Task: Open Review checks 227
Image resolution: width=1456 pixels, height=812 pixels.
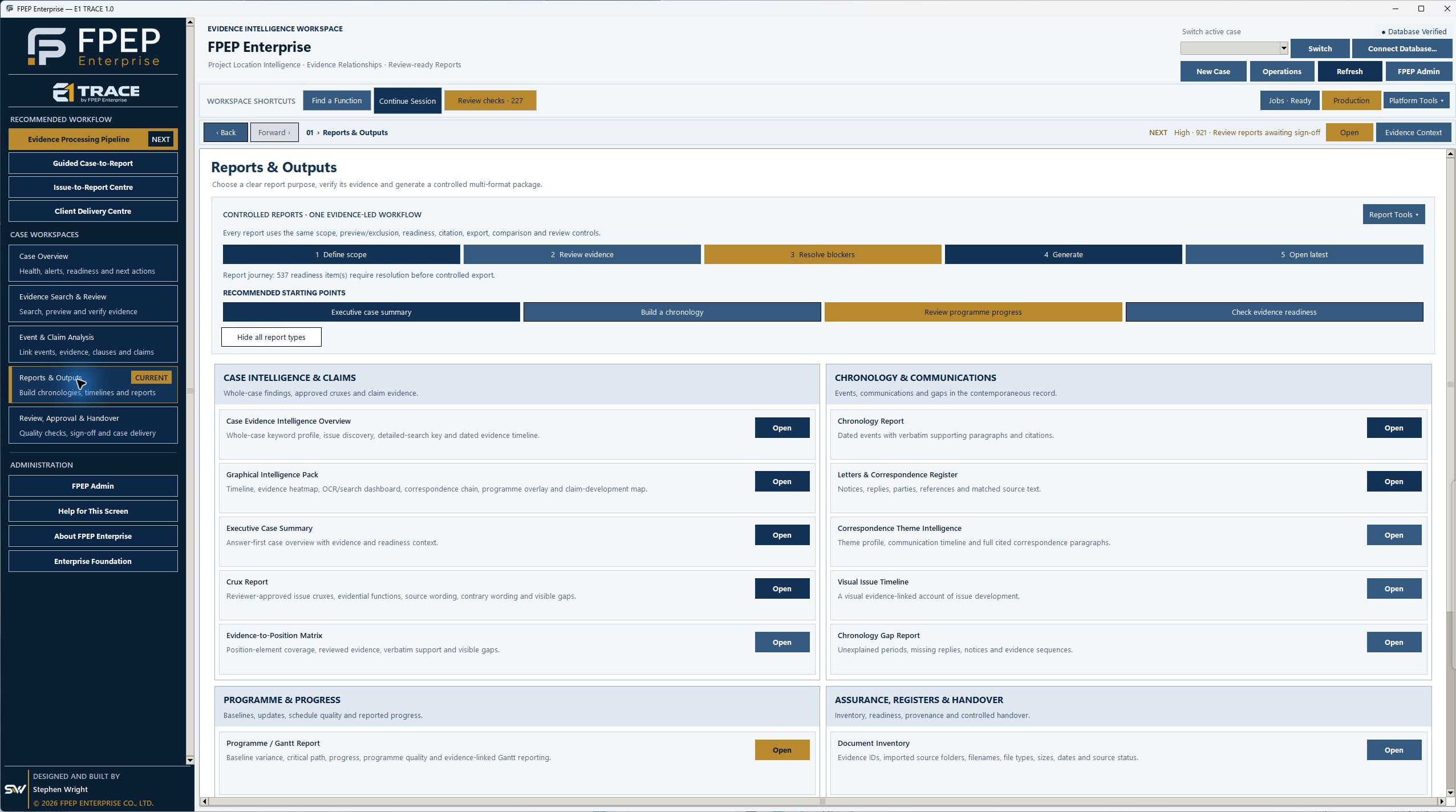Action: point(490,100)
